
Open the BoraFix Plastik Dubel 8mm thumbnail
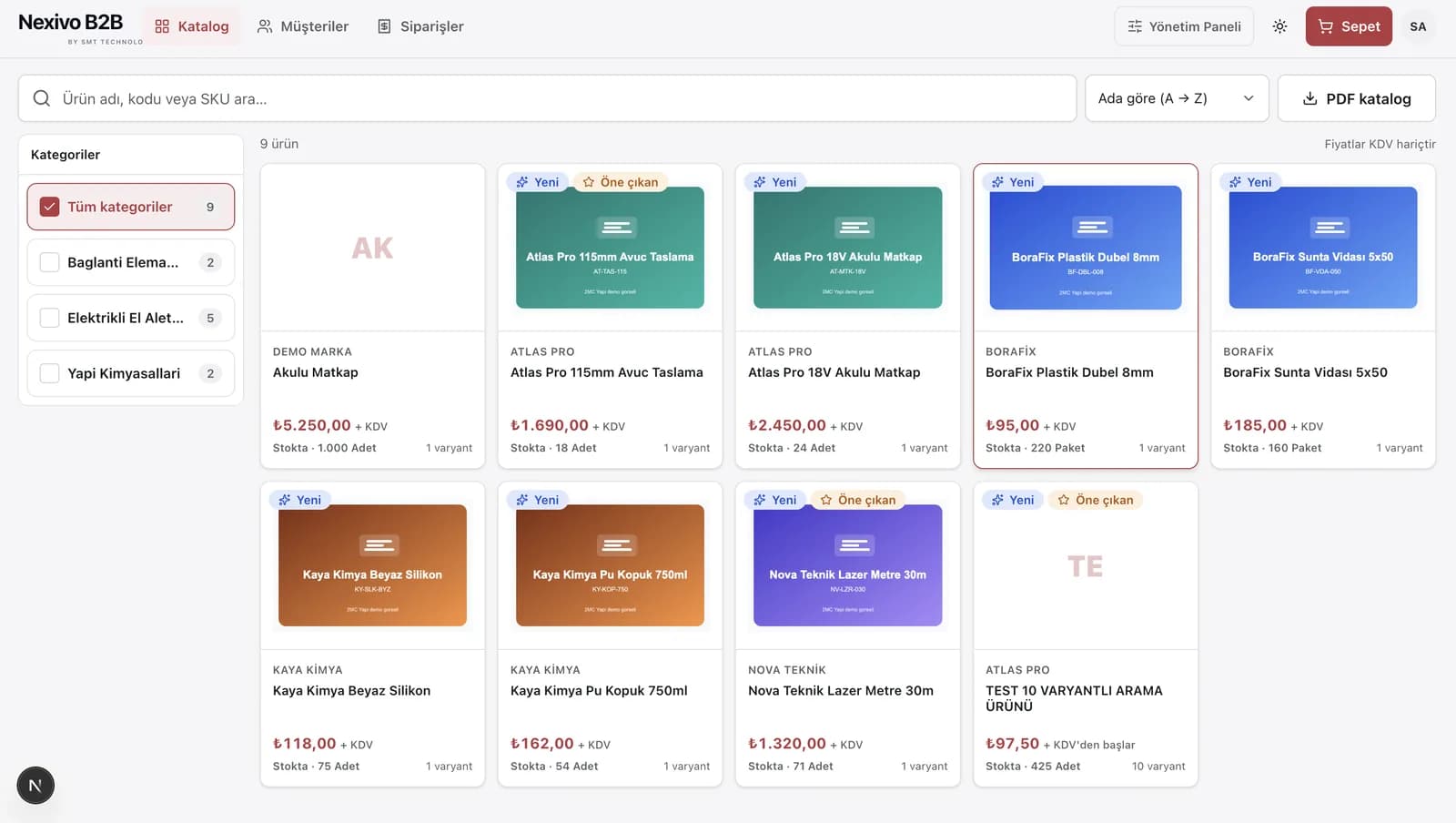(1086, 248)
